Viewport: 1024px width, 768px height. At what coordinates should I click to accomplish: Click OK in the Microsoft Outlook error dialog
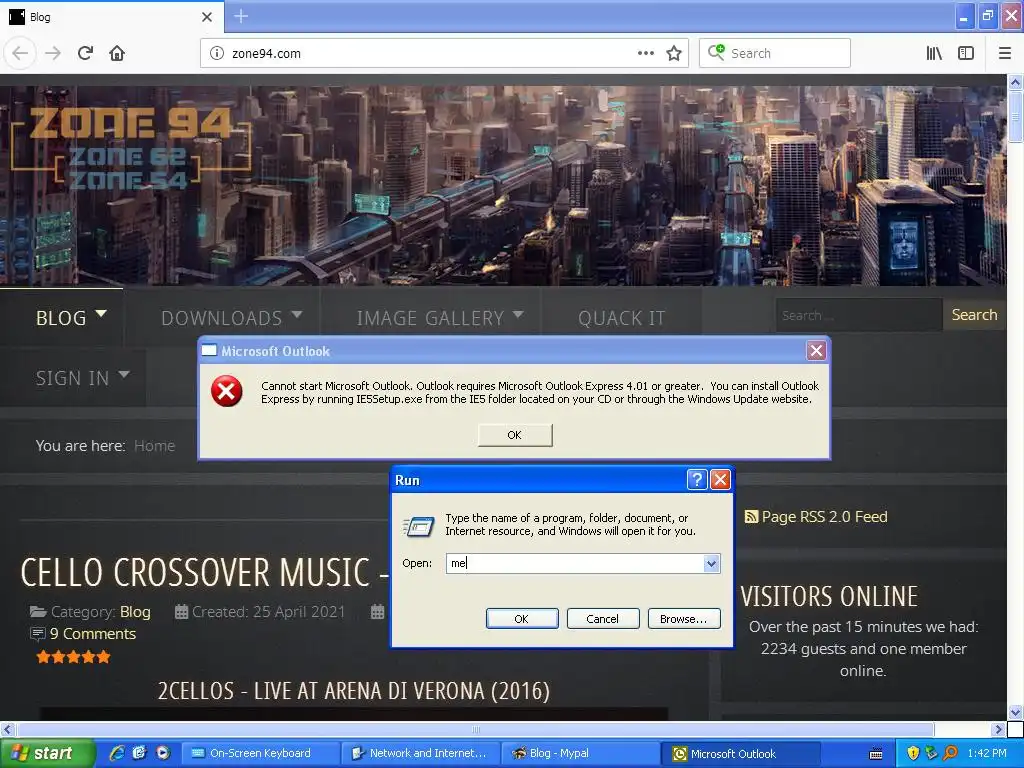point(515,435)
